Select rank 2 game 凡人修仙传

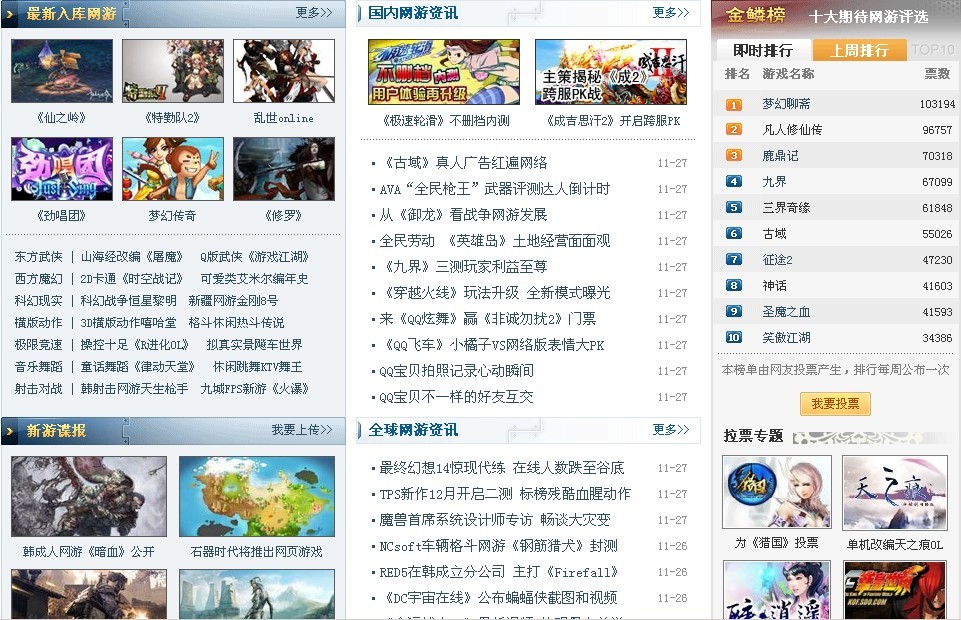click(x=792, y=130)
